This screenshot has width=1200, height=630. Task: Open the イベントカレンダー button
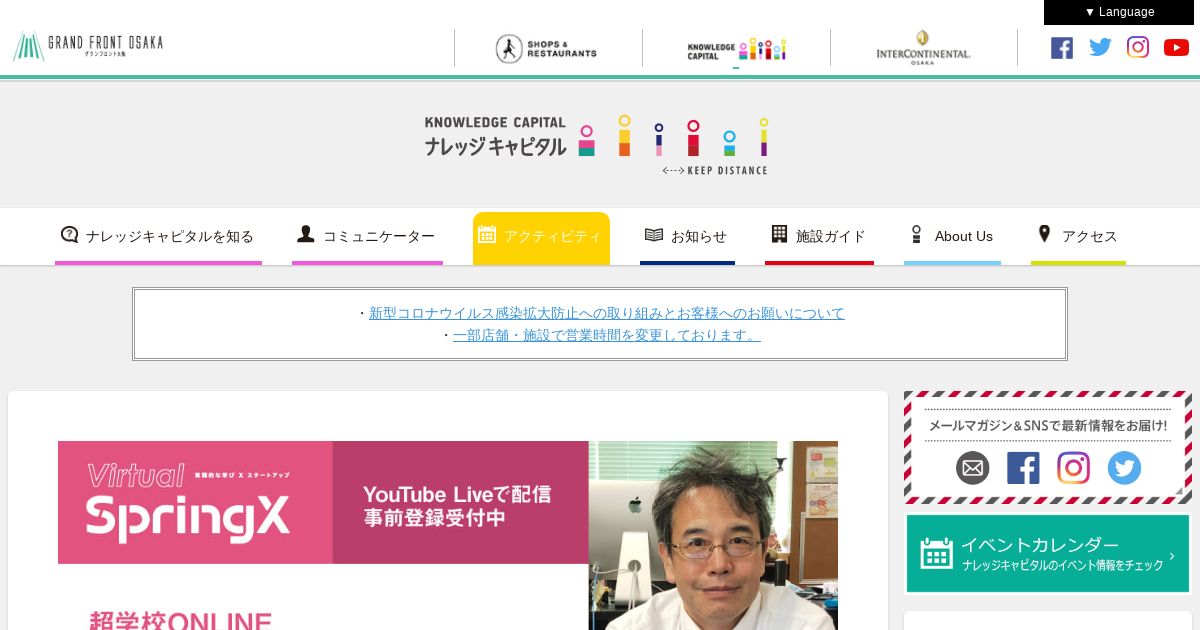coord(1048,554)
